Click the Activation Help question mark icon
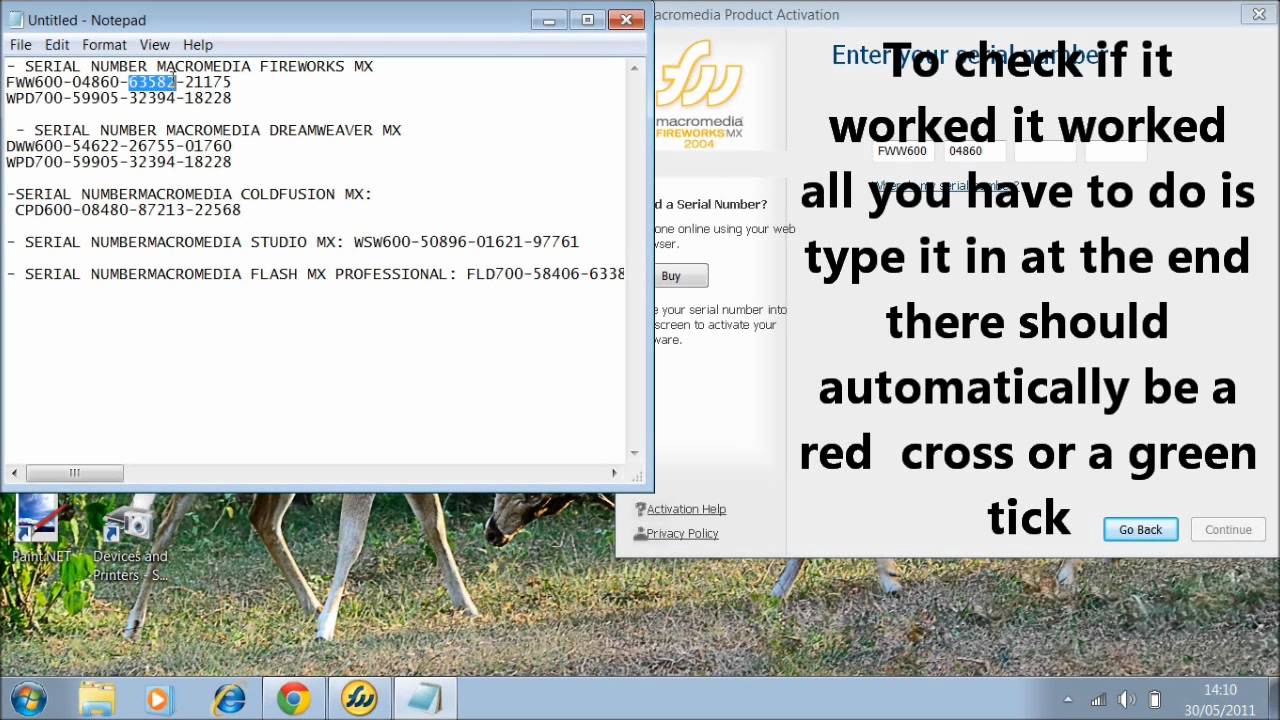This screenshot has width=1280, height=720. point(640,509)
